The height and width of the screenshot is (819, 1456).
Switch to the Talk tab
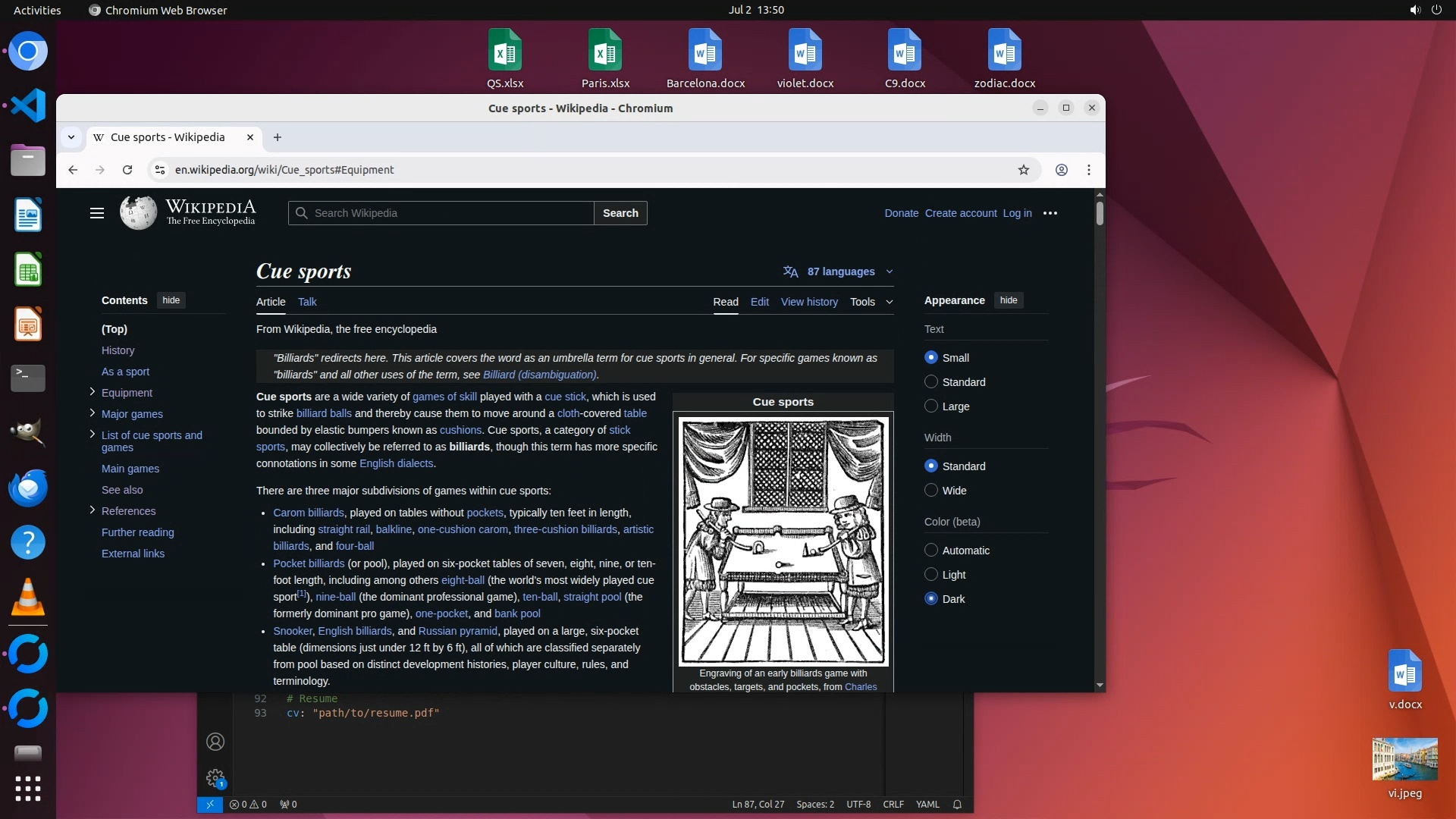[x=307, y=302]
